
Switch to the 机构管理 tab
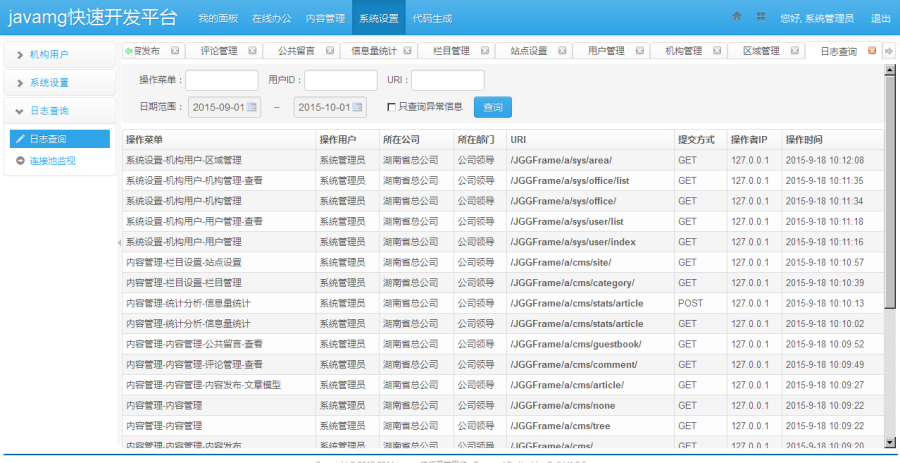pyautogui.click(x=684, y=50)
